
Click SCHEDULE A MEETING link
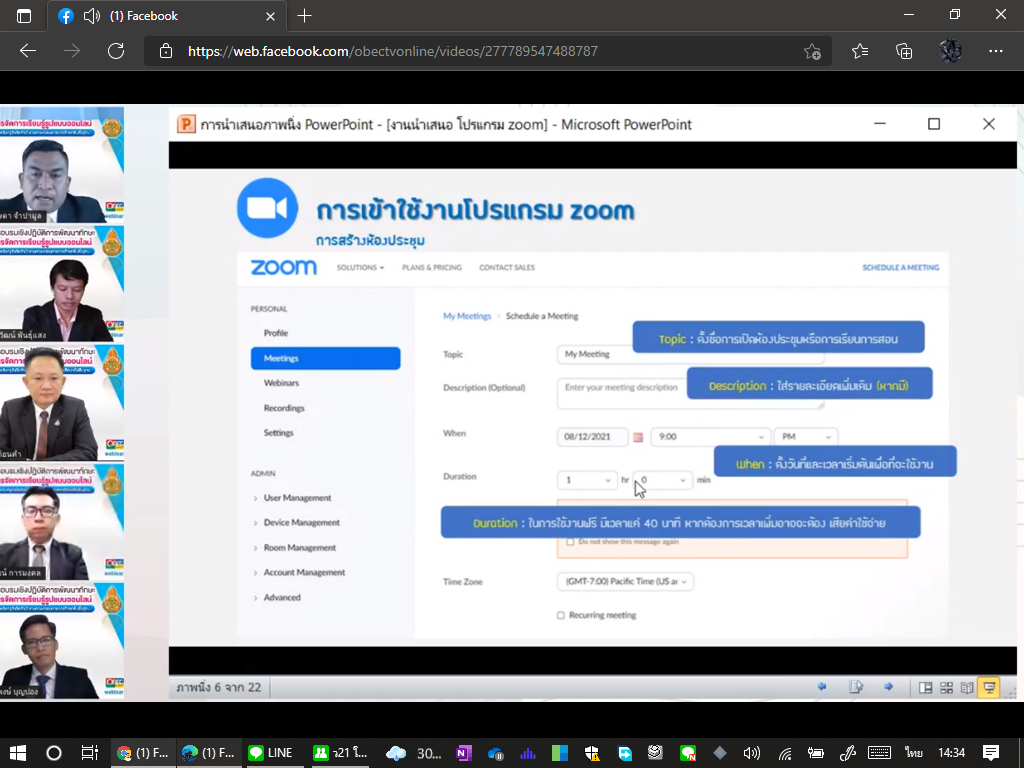tap(901, 268)
